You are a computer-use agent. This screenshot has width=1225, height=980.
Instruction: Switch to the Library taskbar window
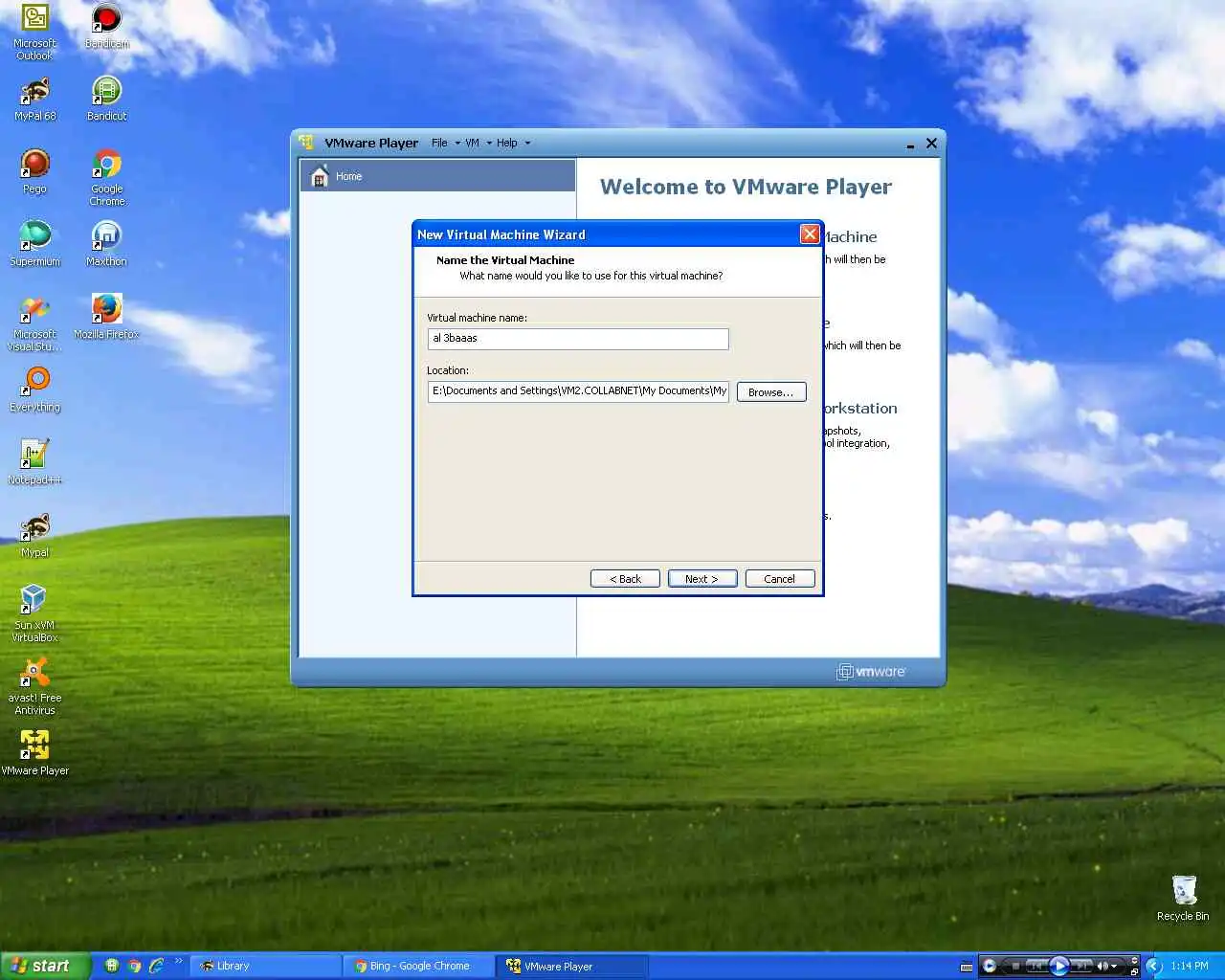[x=265, y=967]
